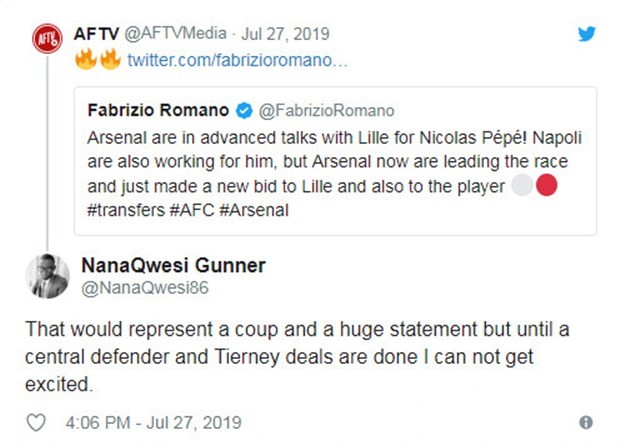Screen dimensions: 620x445
Task: Open the tweet info icon
Action: coord(586,422)
